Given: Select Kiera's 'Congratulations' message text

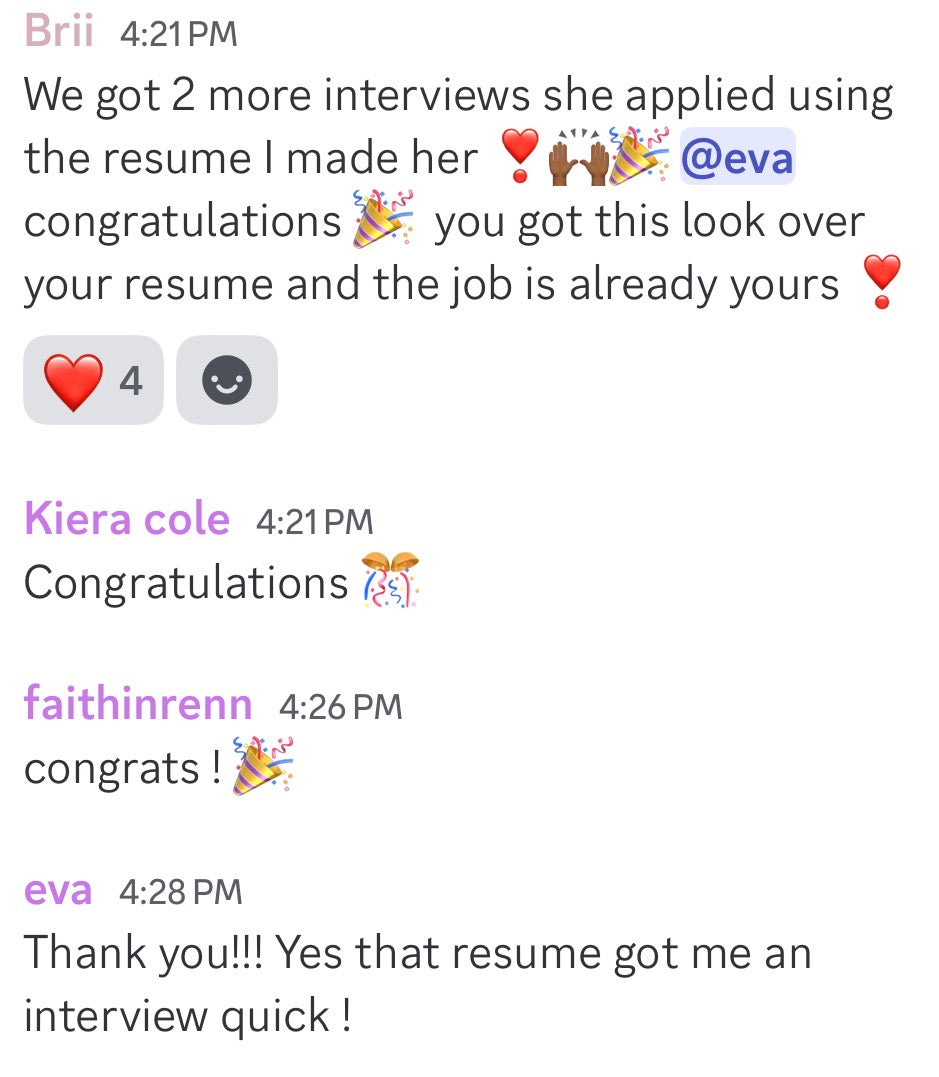Looking at the screenshot, I should pos(186,582).
